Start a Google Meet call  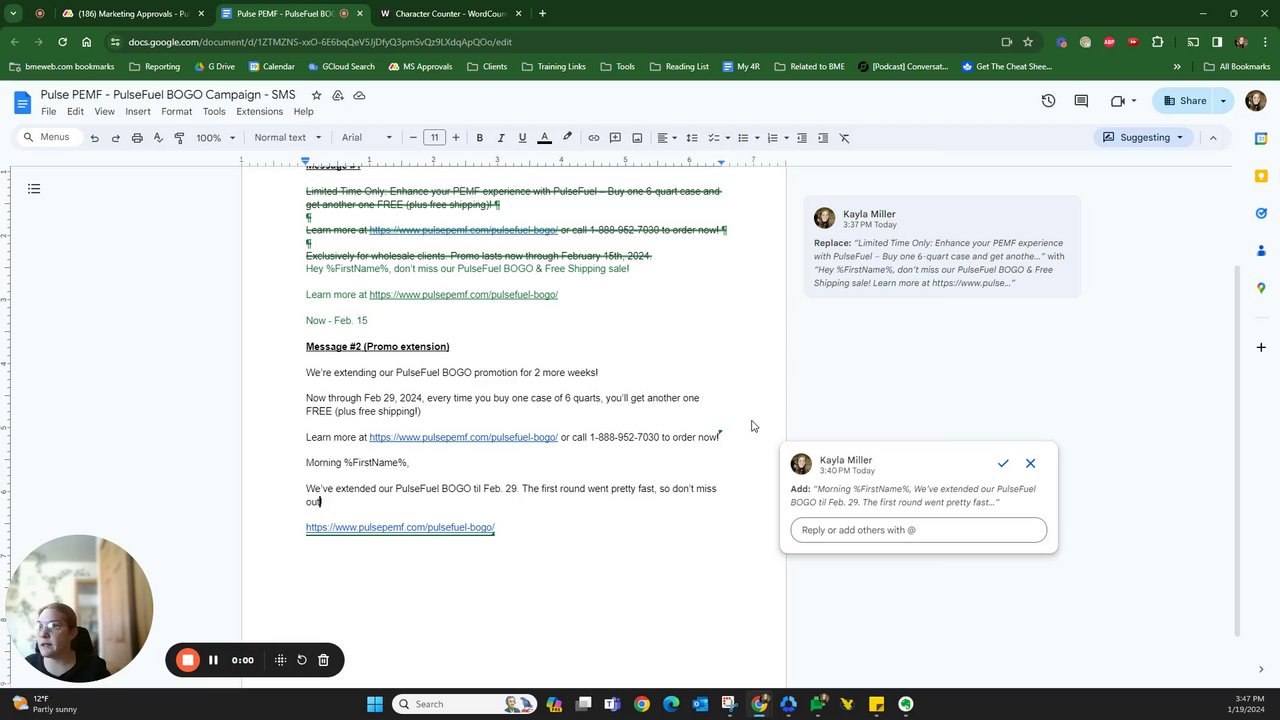point(1124,101)
